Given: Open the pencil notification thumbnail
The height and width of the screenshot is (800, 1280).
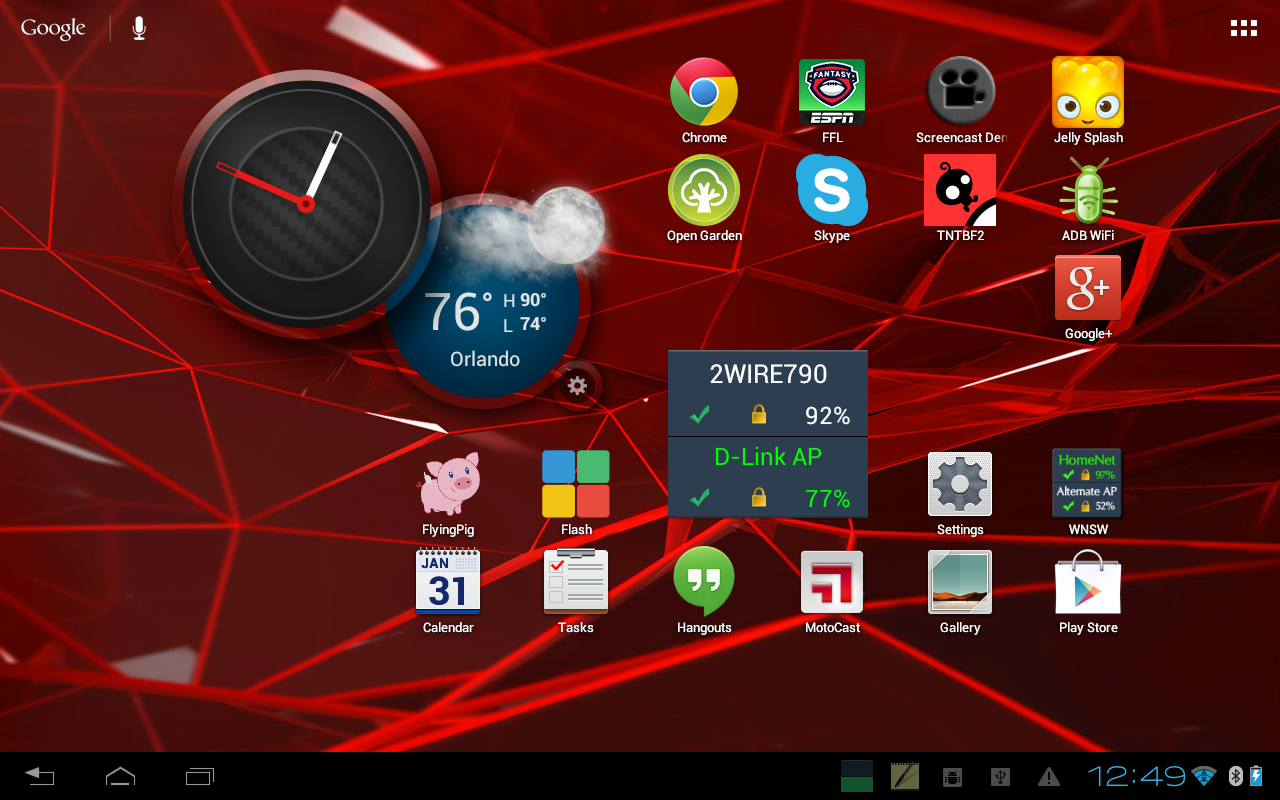Looking at the screenshot, I should click(905, 776).
